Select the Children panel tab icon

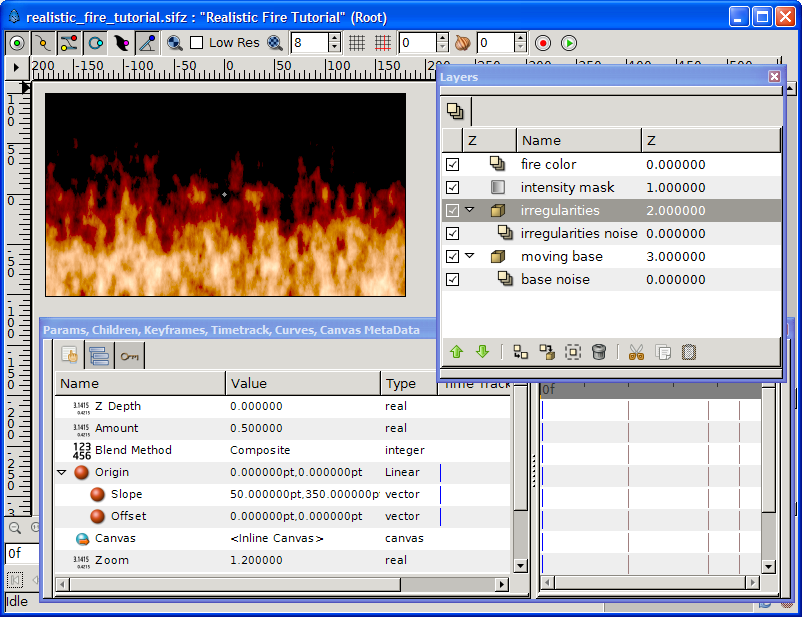[99, 356]
